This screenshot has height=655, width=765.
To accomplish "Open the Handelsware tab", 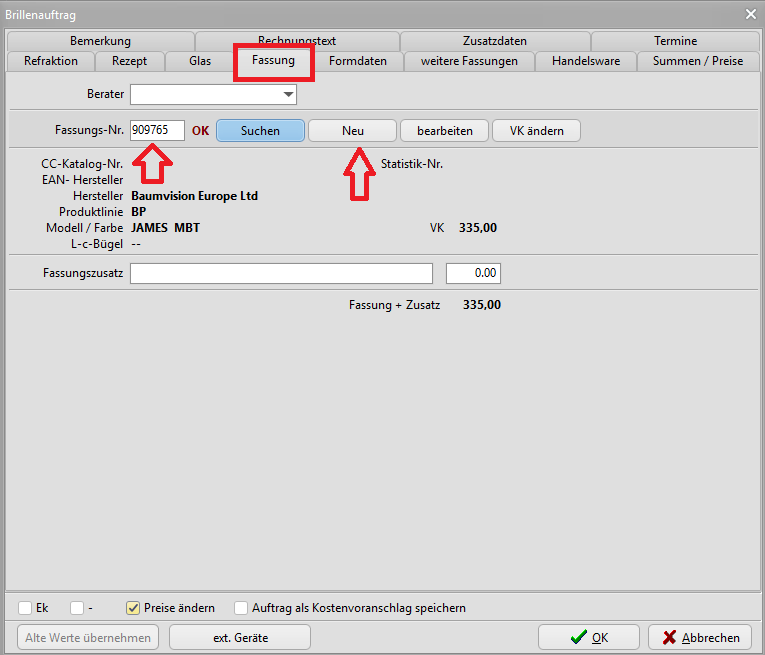I will point(586,61).
